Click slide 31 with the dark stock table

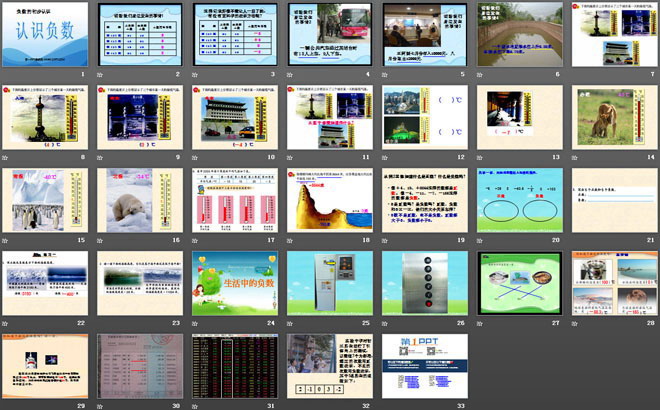click(232, 366)
